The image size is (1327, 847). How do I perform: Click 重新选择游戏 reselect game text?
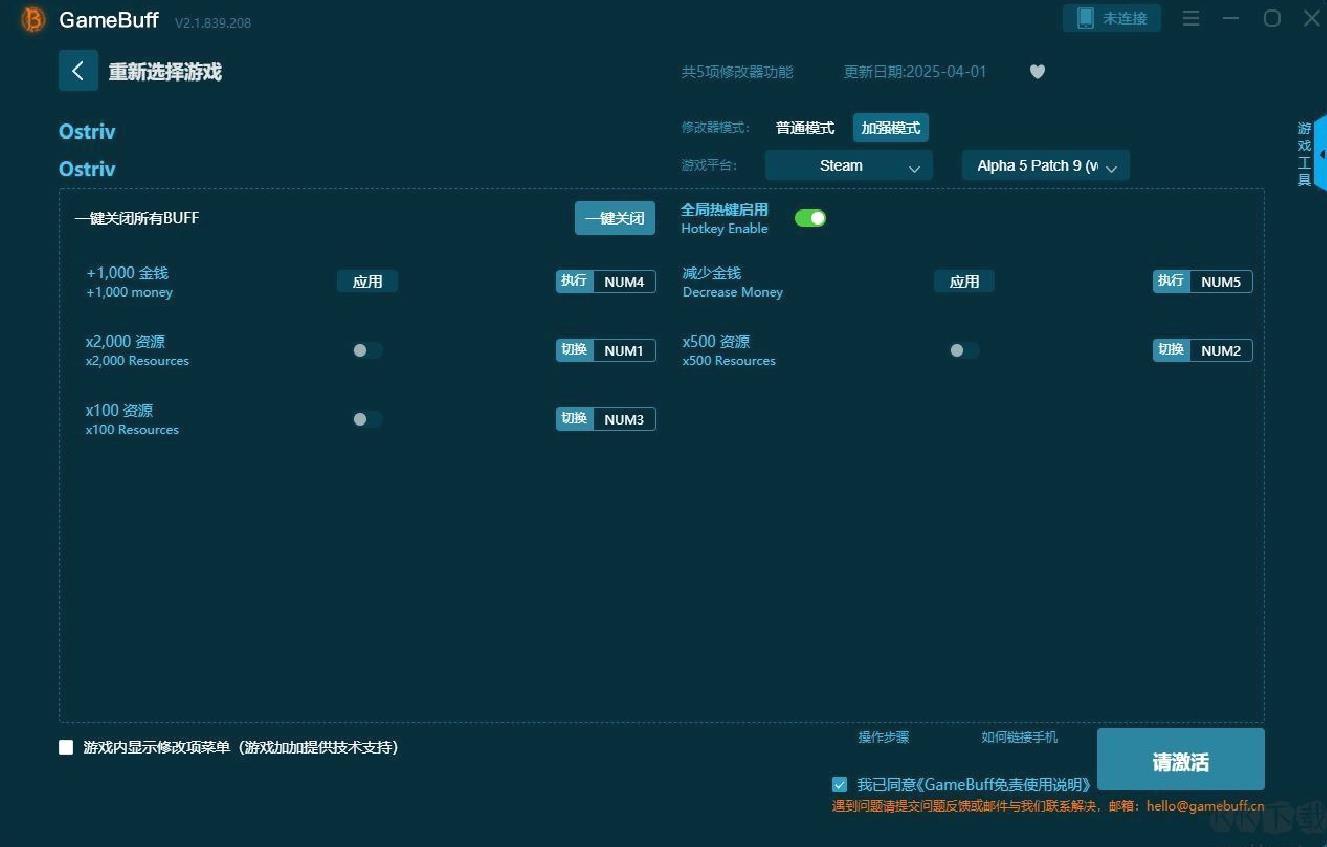165,72
